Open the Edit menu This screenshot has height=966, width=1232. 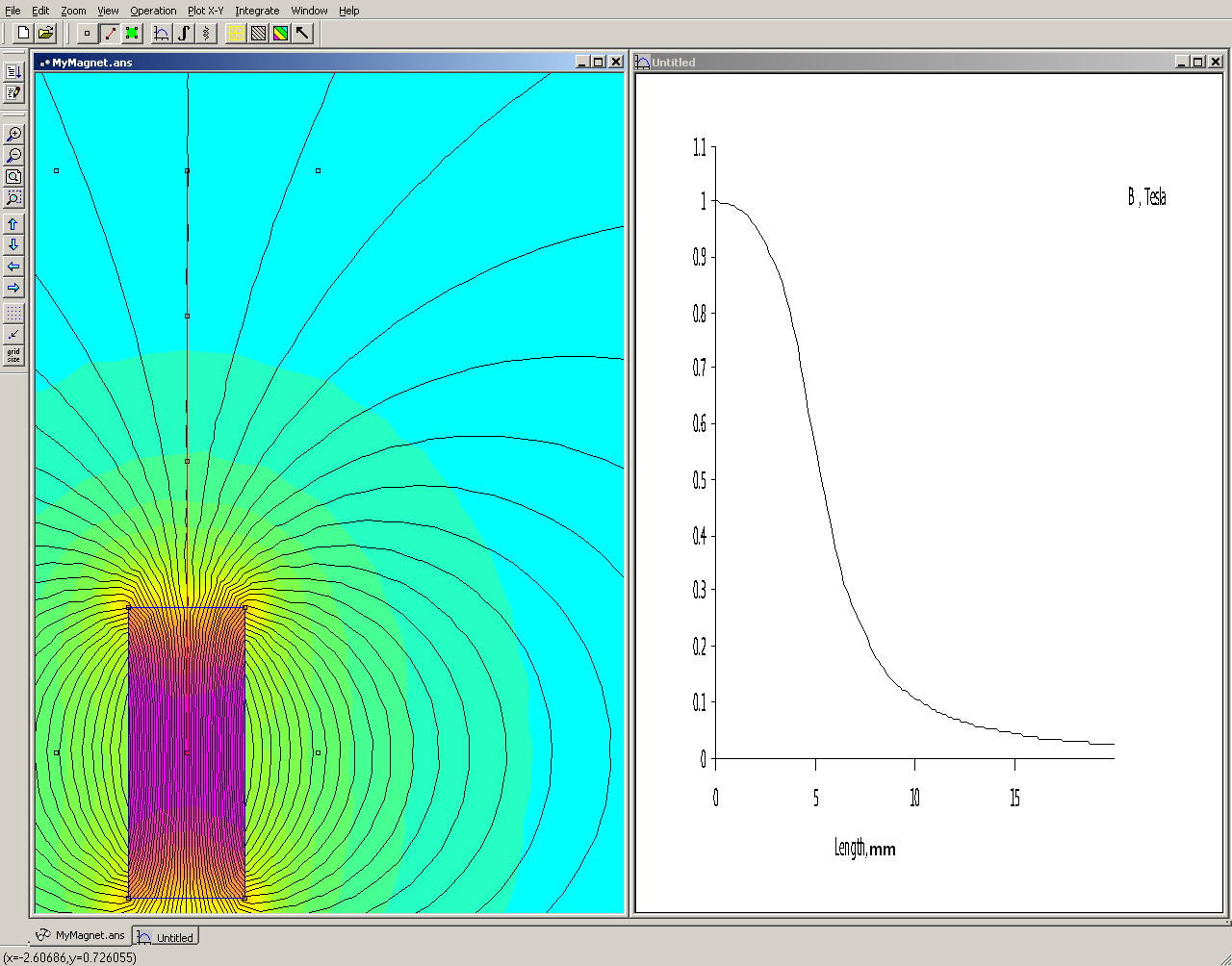pyautogui.click(x=40, y=11)
